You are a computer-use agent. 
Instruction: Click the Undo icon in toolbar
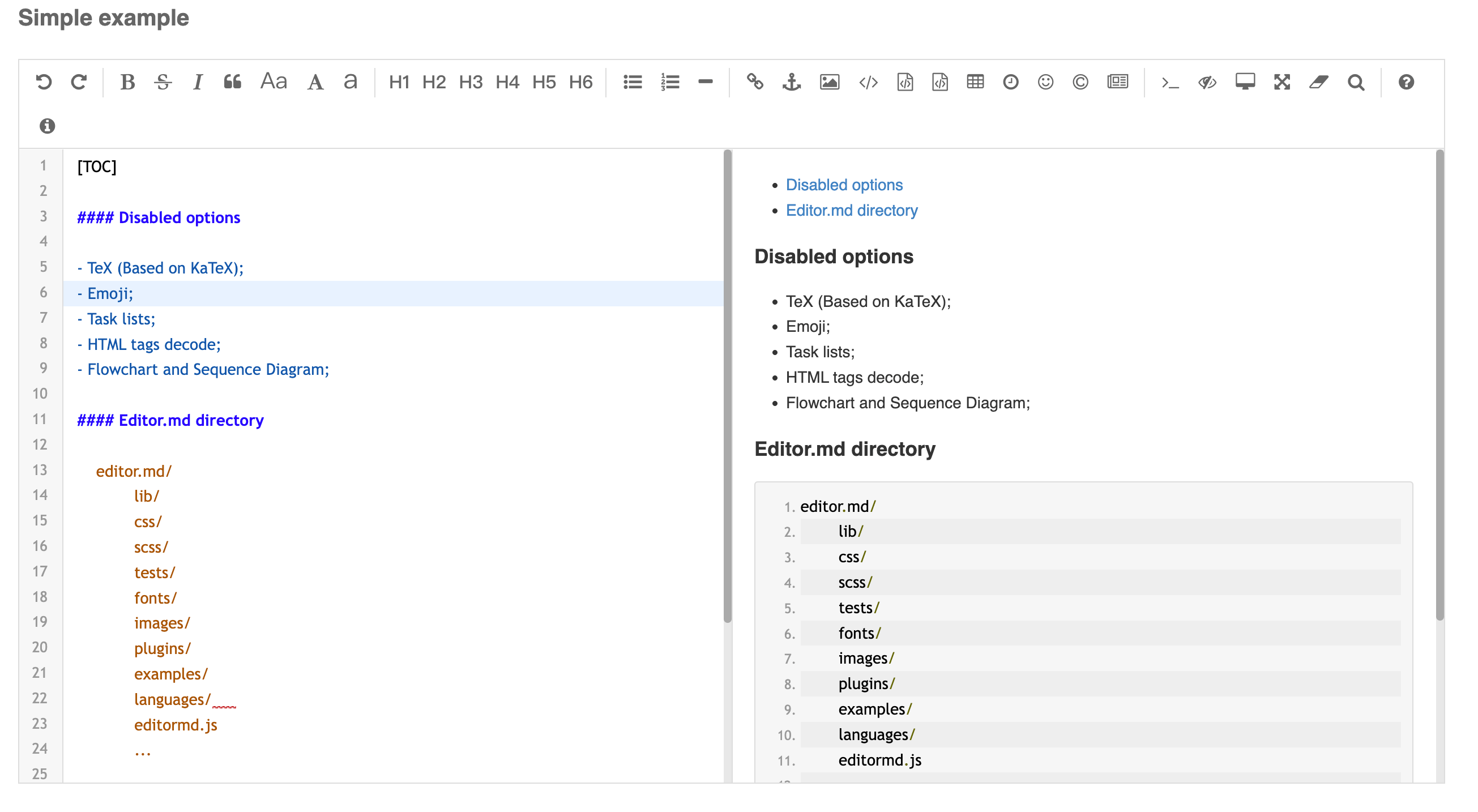pos(44,82)
